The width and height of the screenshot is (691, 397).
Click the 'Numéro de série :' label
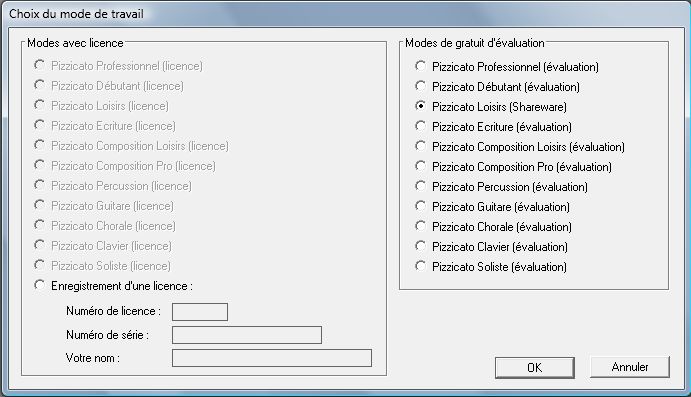coord(108,335)
